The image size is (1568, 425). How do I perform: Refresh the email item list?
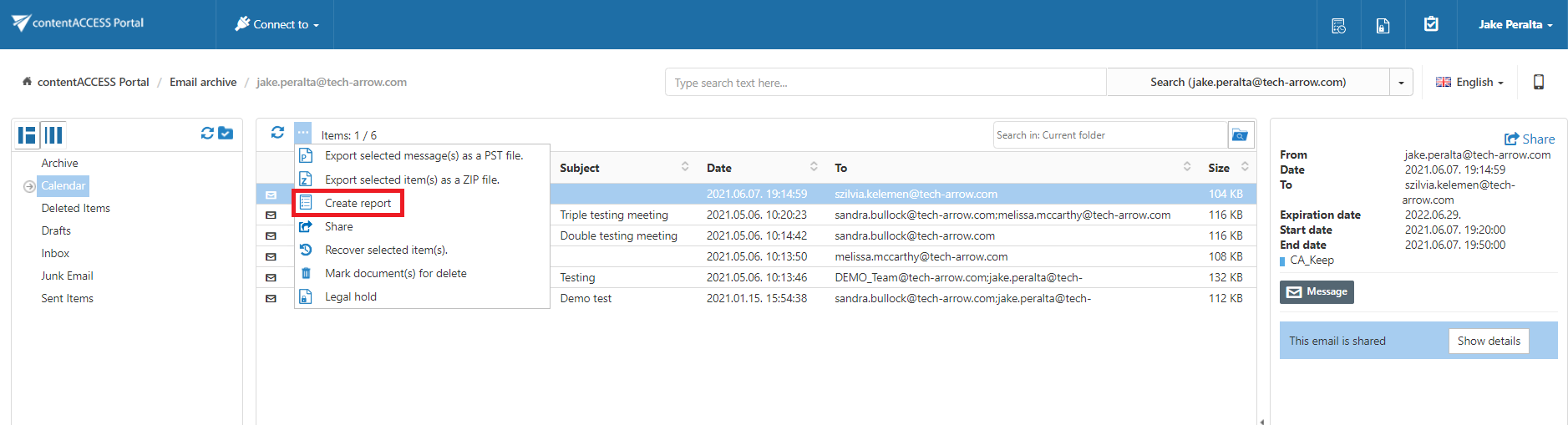pos(277,133)
